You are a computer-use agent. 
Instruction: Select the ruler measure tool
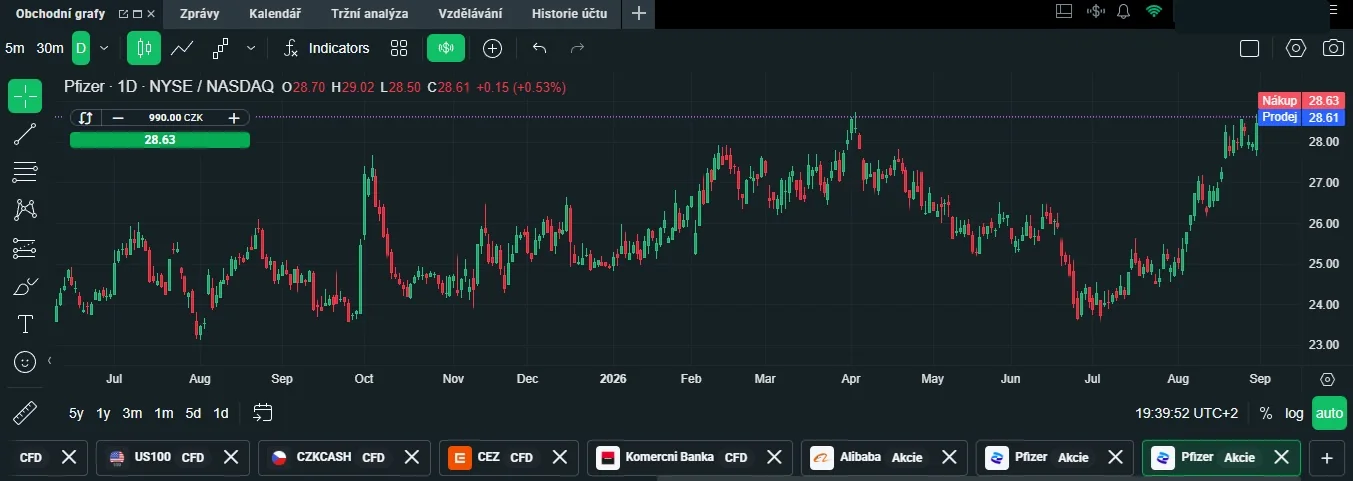25,412
